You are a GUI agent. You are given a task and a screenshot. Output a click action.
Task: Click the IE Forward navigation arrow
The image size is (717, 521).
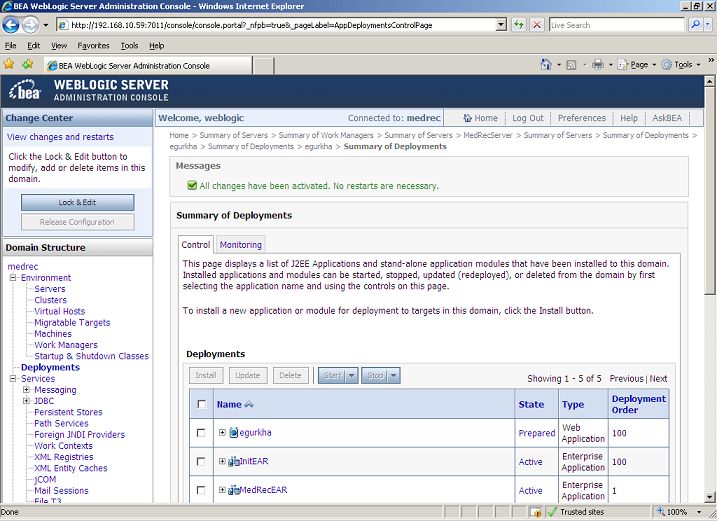(x=31, y=25)
